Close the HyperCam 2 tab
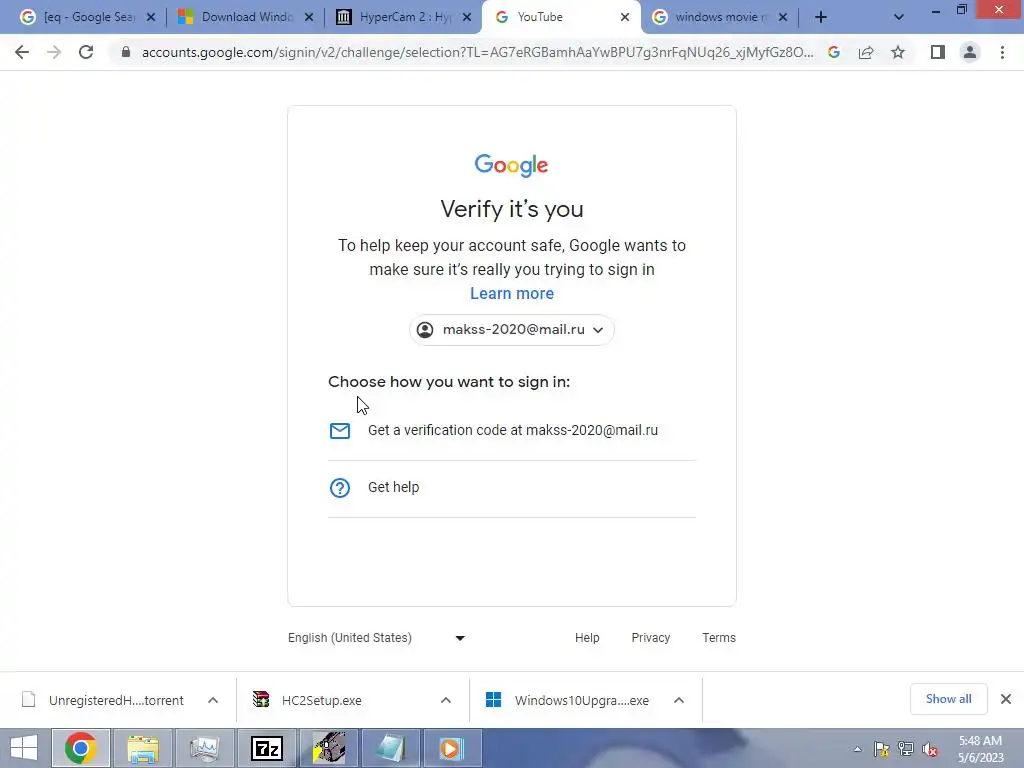This screenshot has width=1024, height=768. tap(467, 17)
